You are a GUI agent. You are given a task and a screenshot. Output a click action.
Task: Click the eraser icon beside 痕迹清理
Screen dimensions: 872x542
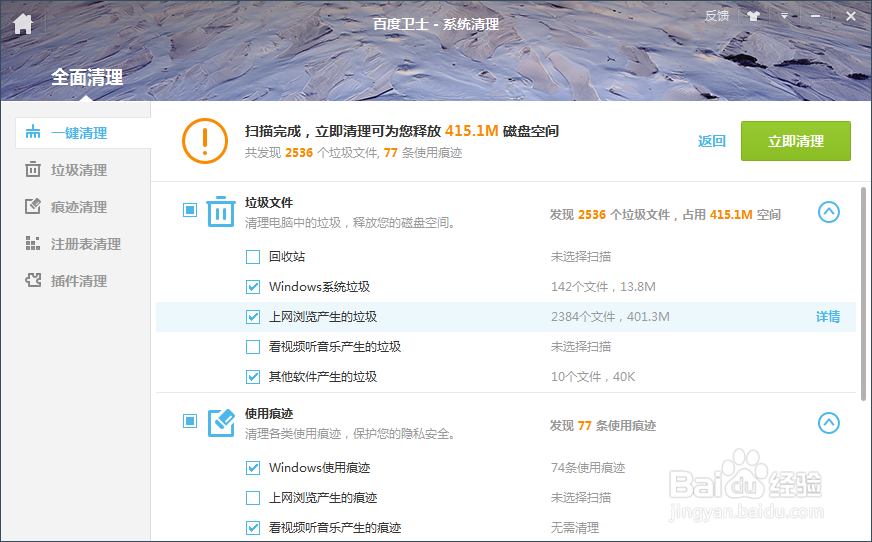[33, 206]
